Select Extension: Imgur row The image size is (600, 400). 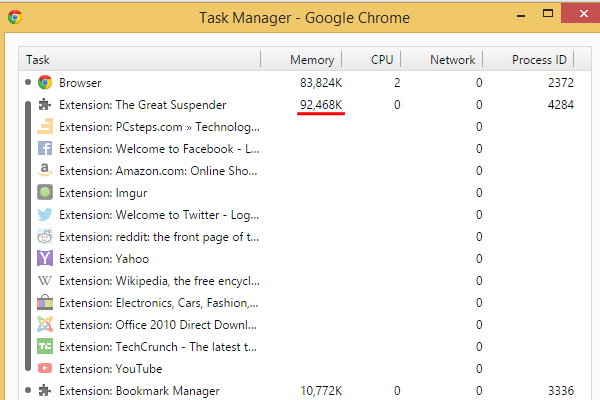[x=305, y=193]
